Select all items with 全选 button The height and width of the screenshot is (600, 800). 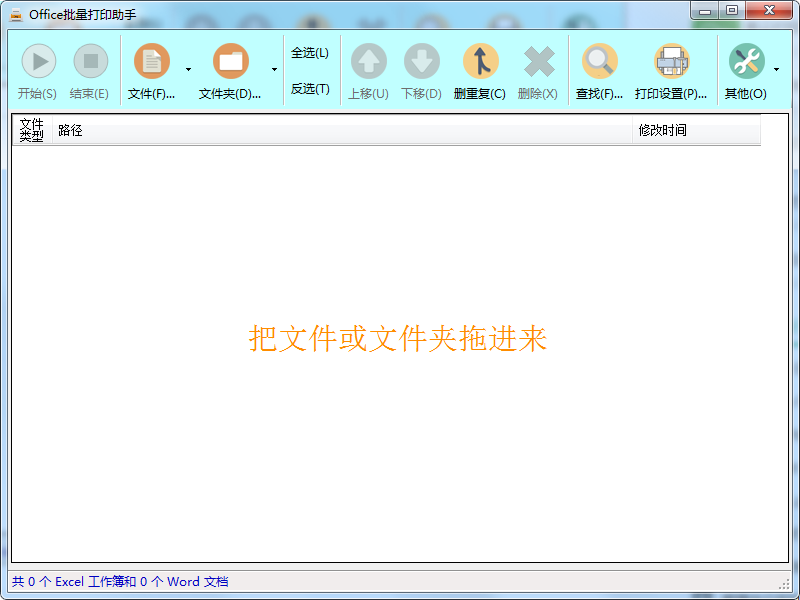click(310, 51)
